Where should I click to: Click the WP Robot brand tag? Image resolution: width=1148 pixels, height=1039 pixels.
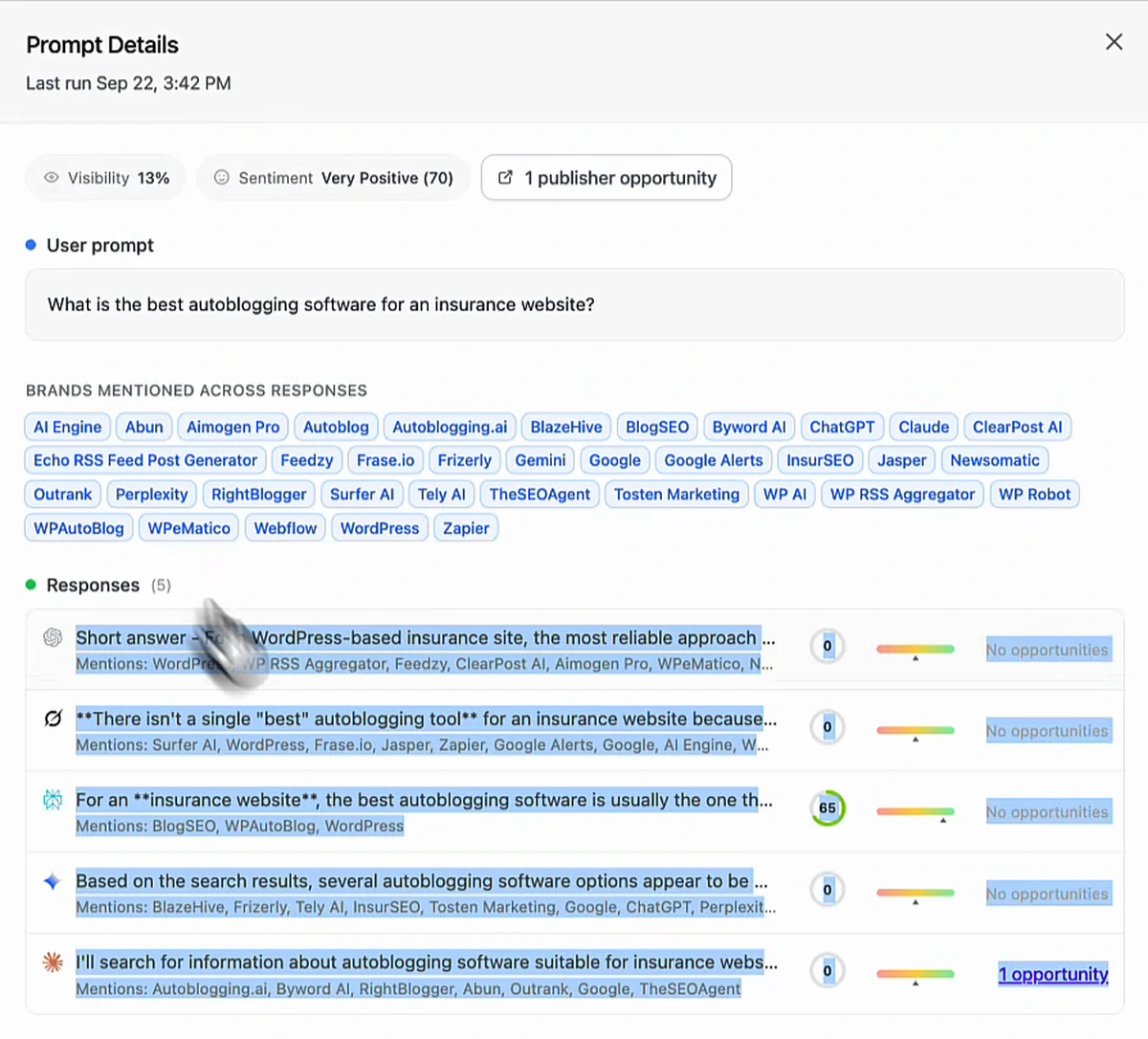pos(1035,495)
